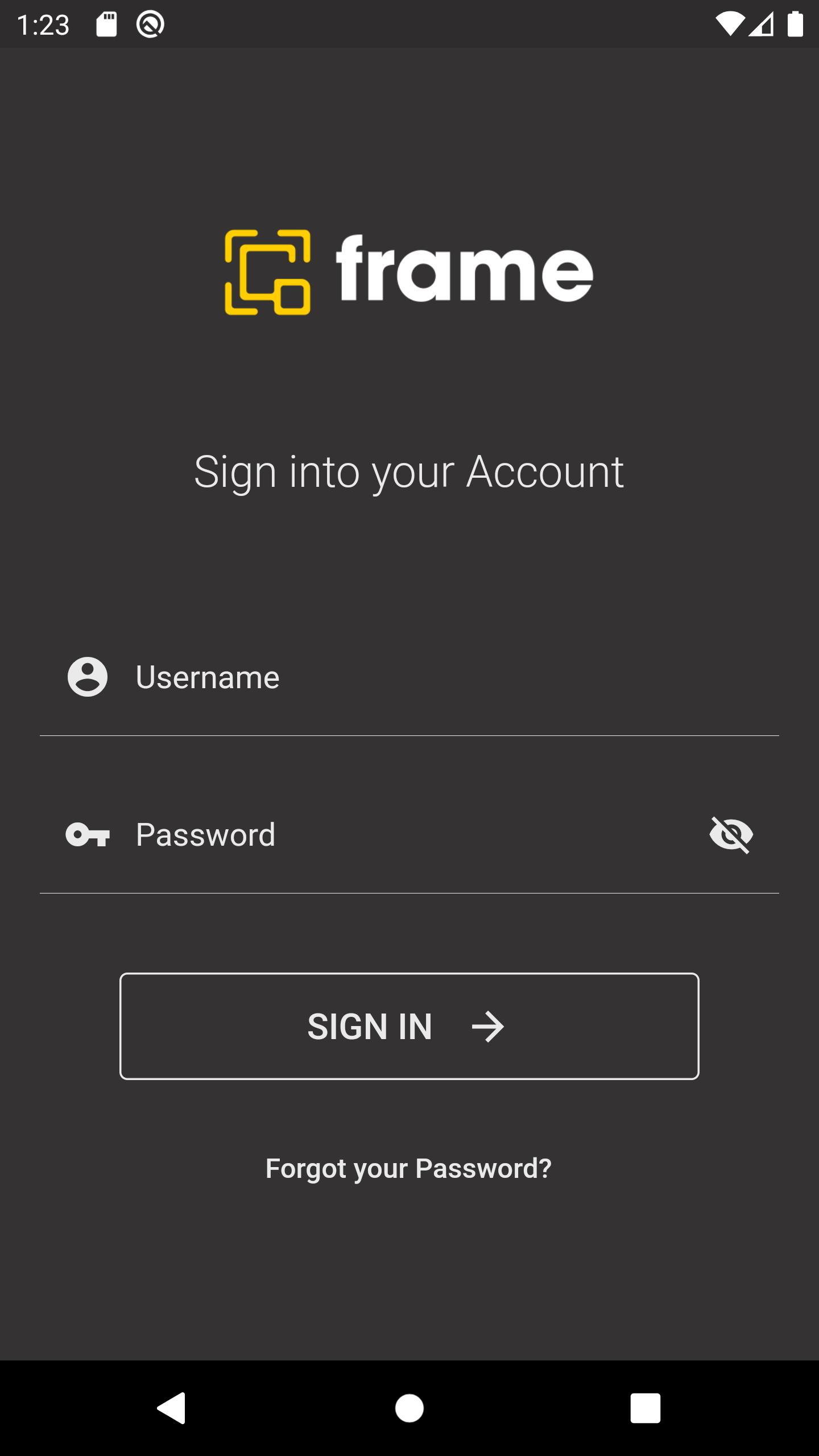Tap the circular status icon next to SD card

pos(150,24)
